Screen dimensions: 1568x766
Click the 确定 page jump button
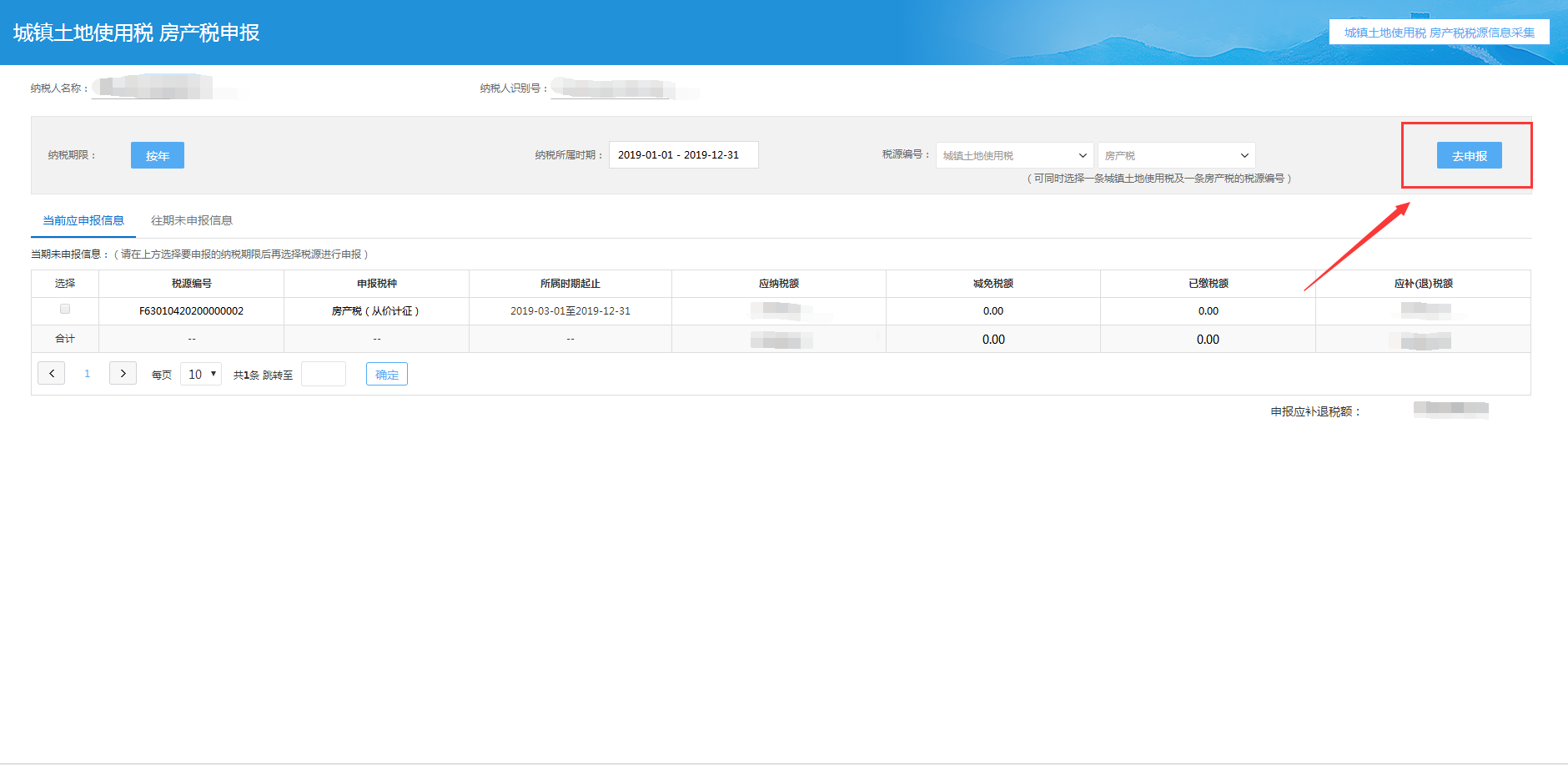[x=386, y=373]
